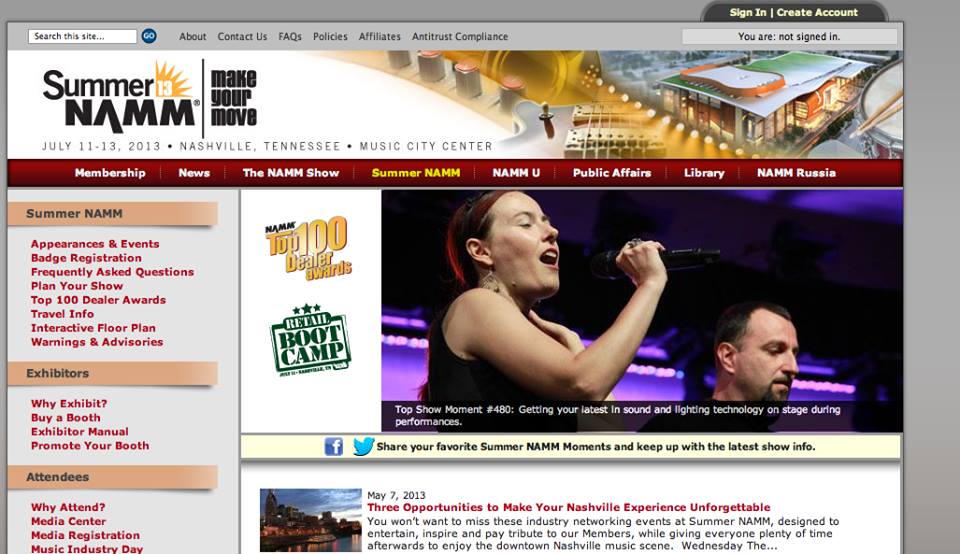The width and height of the screenshot is (960, 554).
Task: Focus the Search this site field
Action: pos(82,36)
